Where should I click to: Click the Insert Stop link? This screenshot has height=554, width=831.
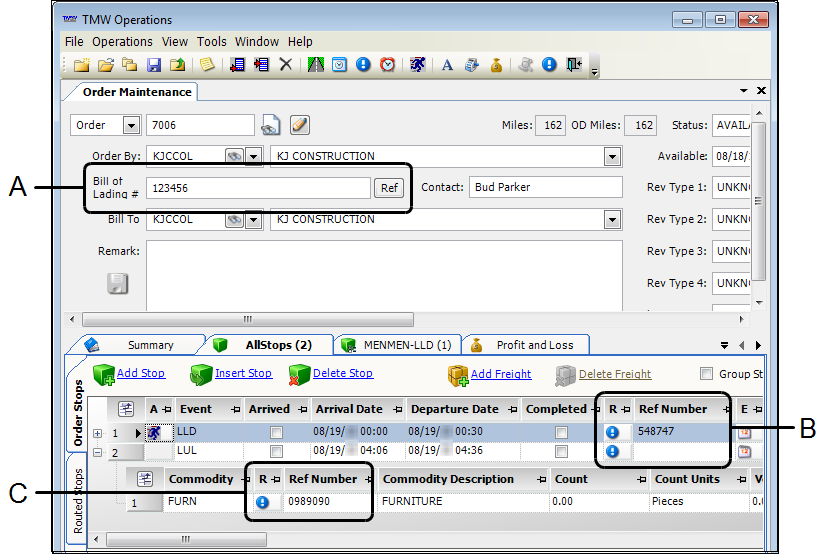(243, 373)
